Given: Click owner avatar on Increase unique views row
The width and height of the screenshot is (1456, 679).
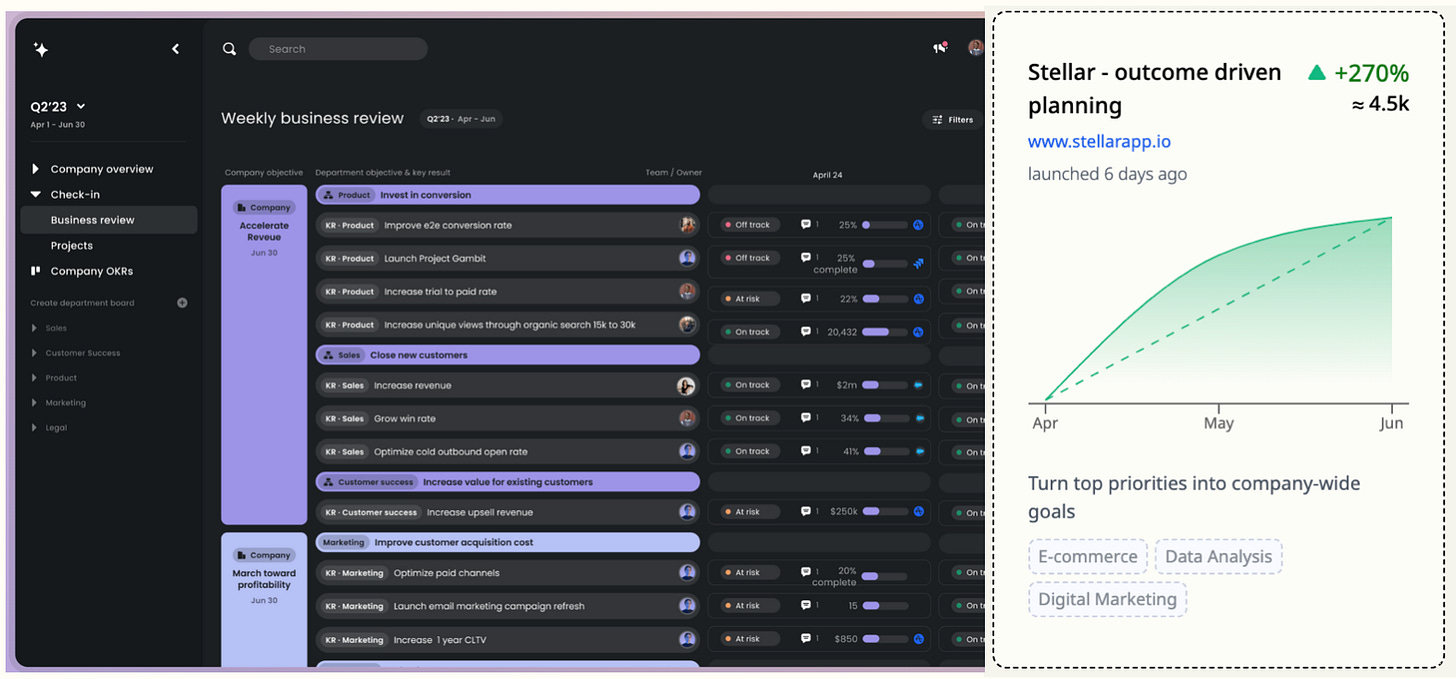Looking at the screenshot, I should [x=687, y=324].
